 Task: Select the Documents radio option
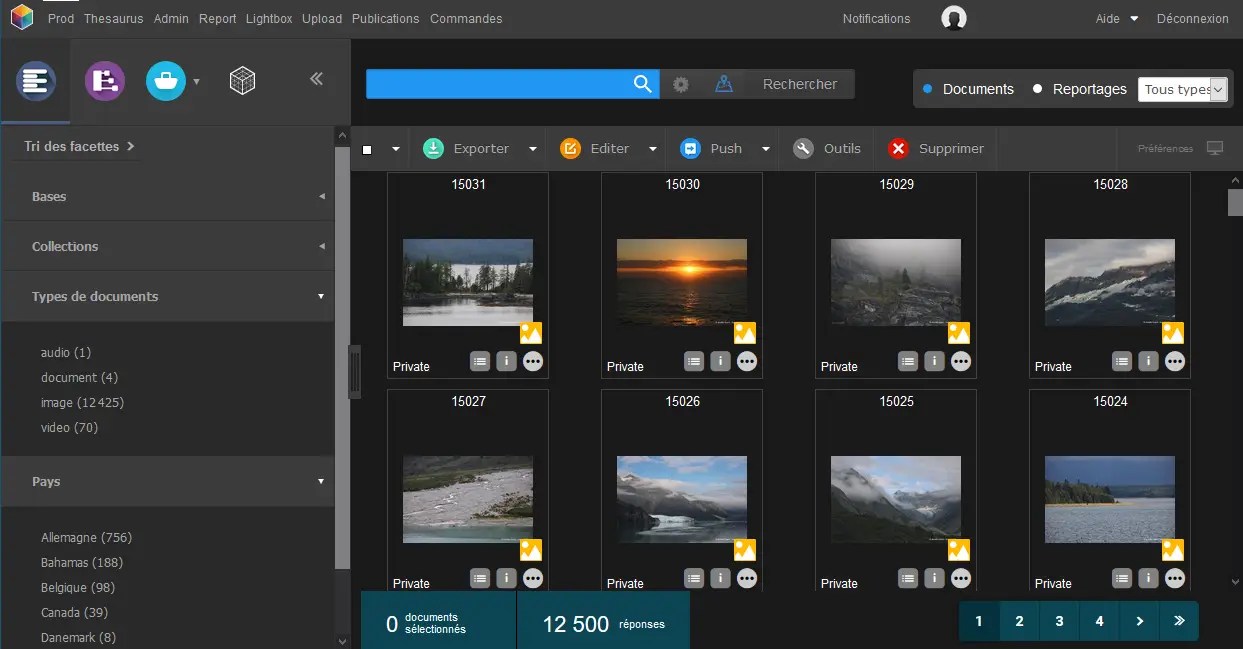pyautogui.click(x=929, y=89)
